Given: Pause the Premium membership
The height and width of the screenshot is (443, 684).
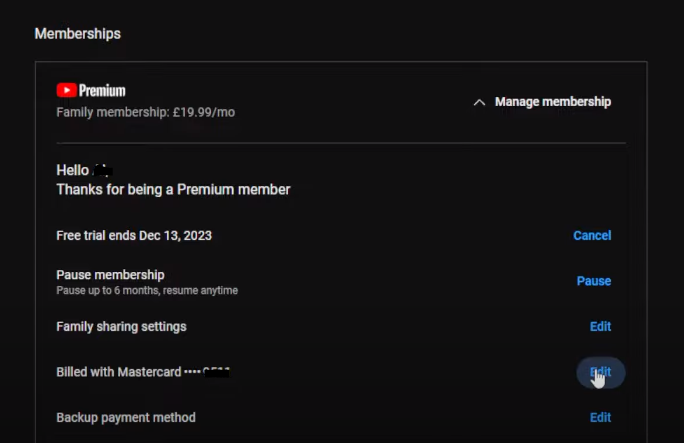Looking at the screenshot, I should pos(594,281).
